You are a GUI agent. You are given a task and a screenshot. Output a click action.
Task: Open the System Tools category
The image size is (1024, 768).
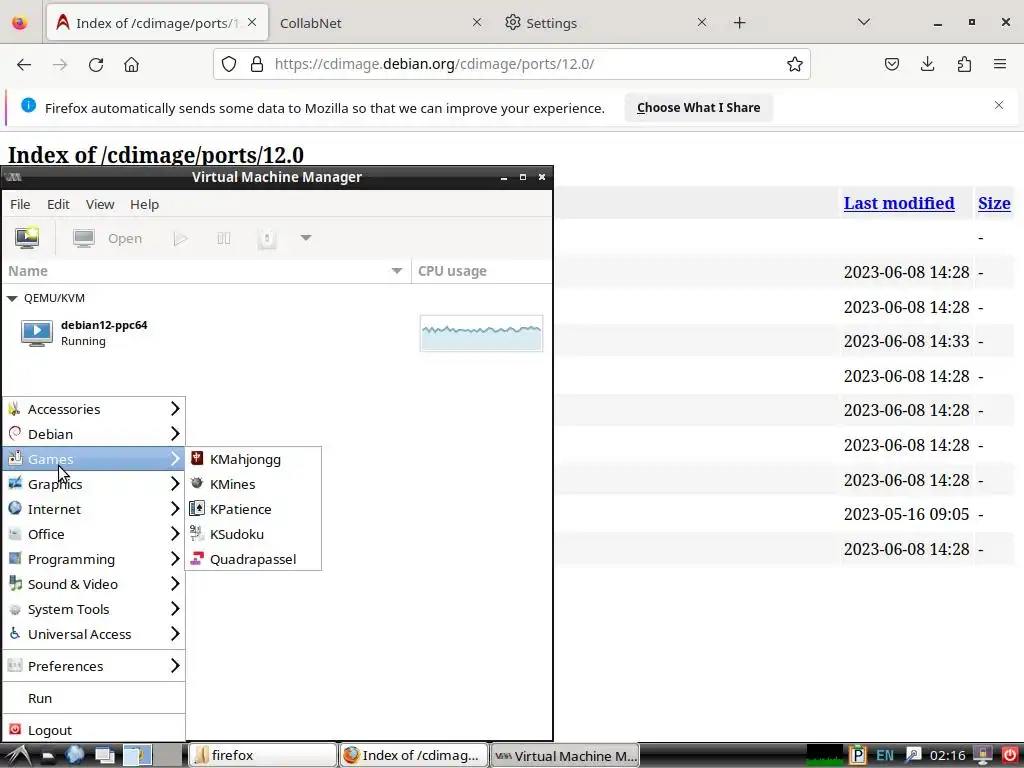(x=94, y=609)
